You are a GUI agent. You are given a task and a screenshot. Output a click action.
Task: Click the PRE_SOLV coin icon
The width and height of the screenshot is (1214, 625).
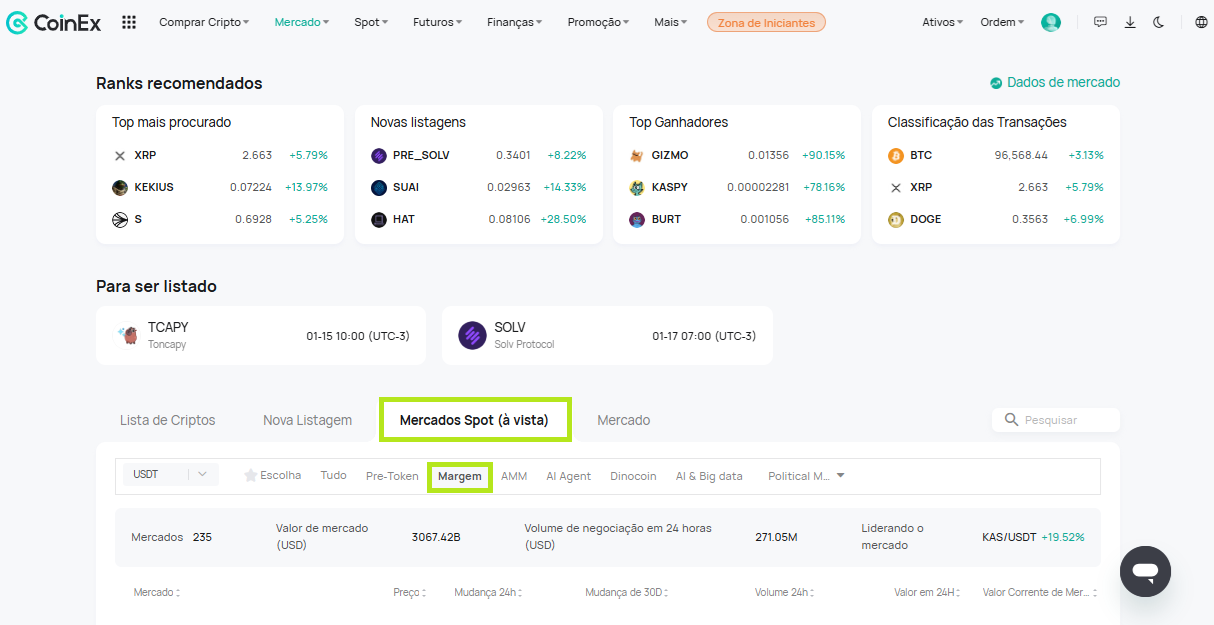379,156
